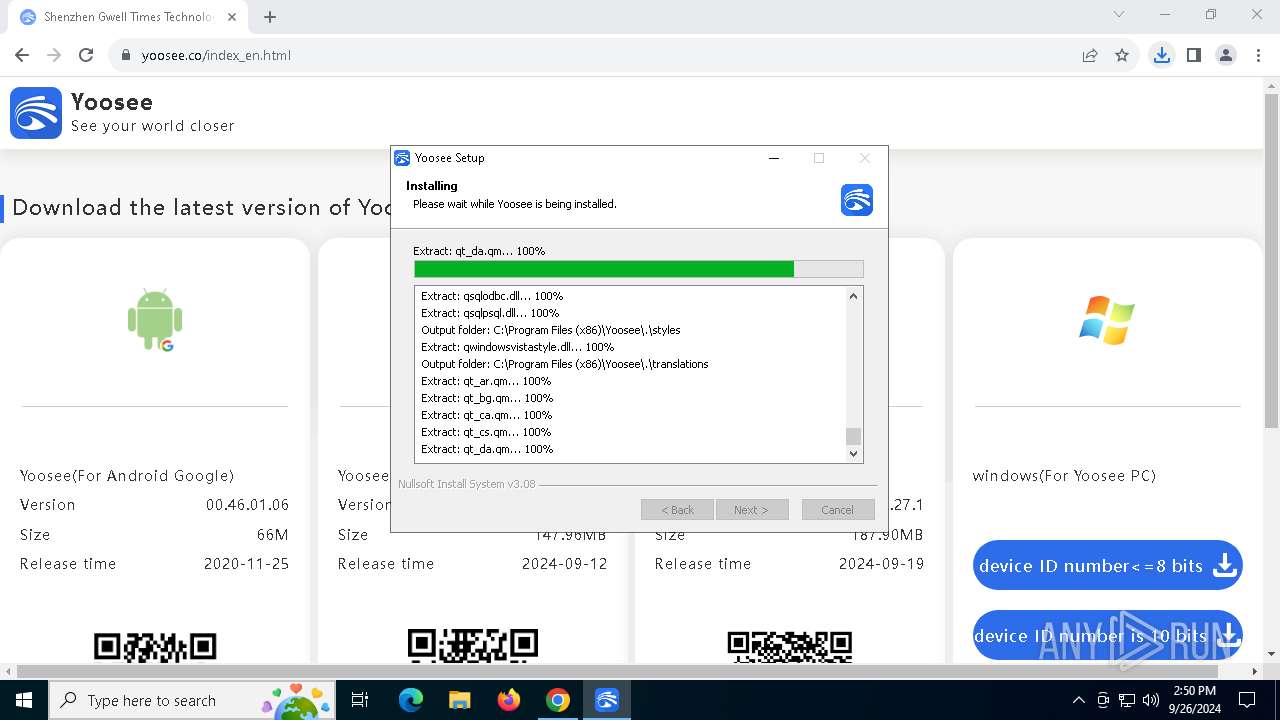Click Cancel in Yoosee Setup

point(837,510)
